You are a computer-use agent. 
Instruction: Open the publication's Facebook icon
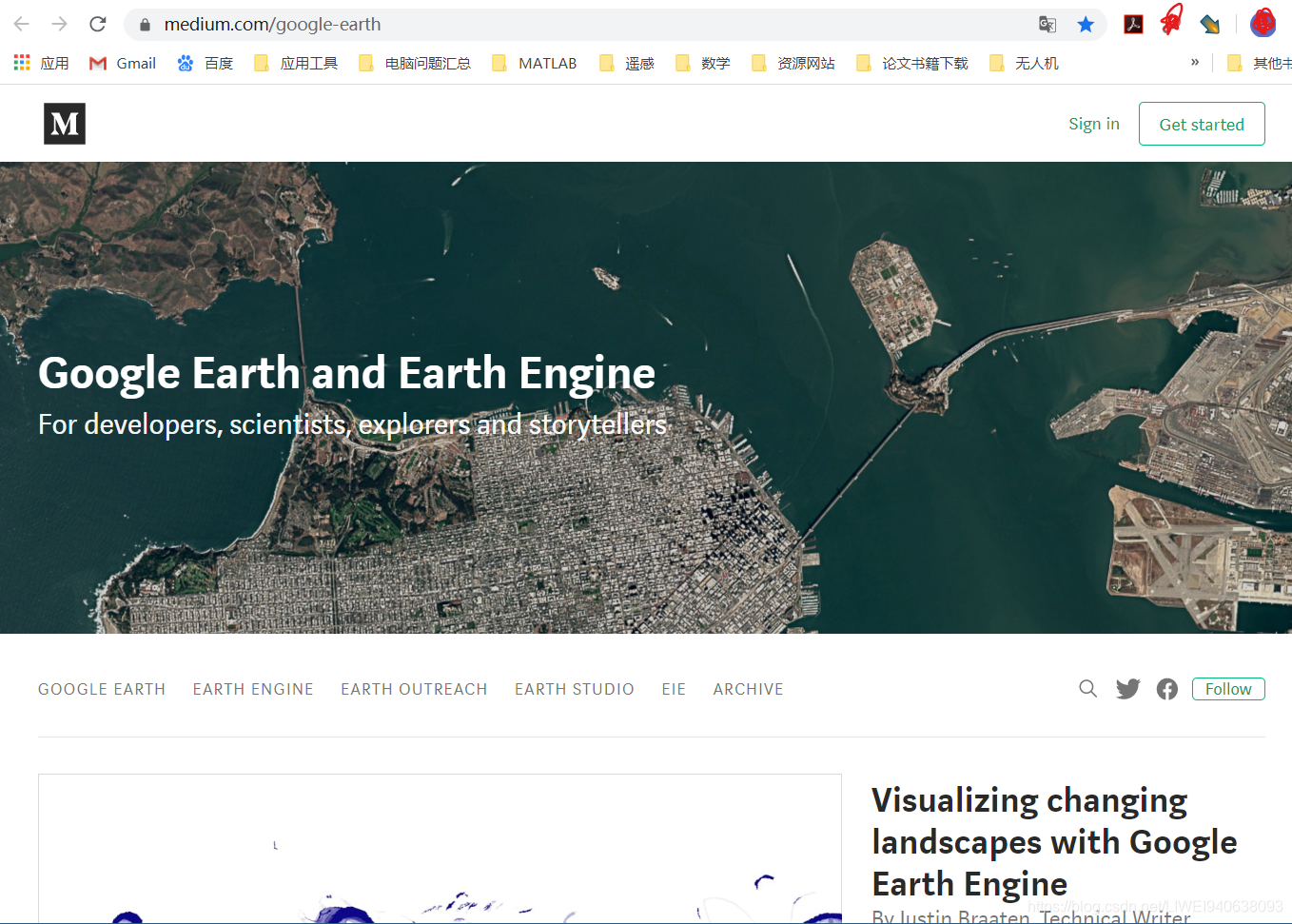1167,689
